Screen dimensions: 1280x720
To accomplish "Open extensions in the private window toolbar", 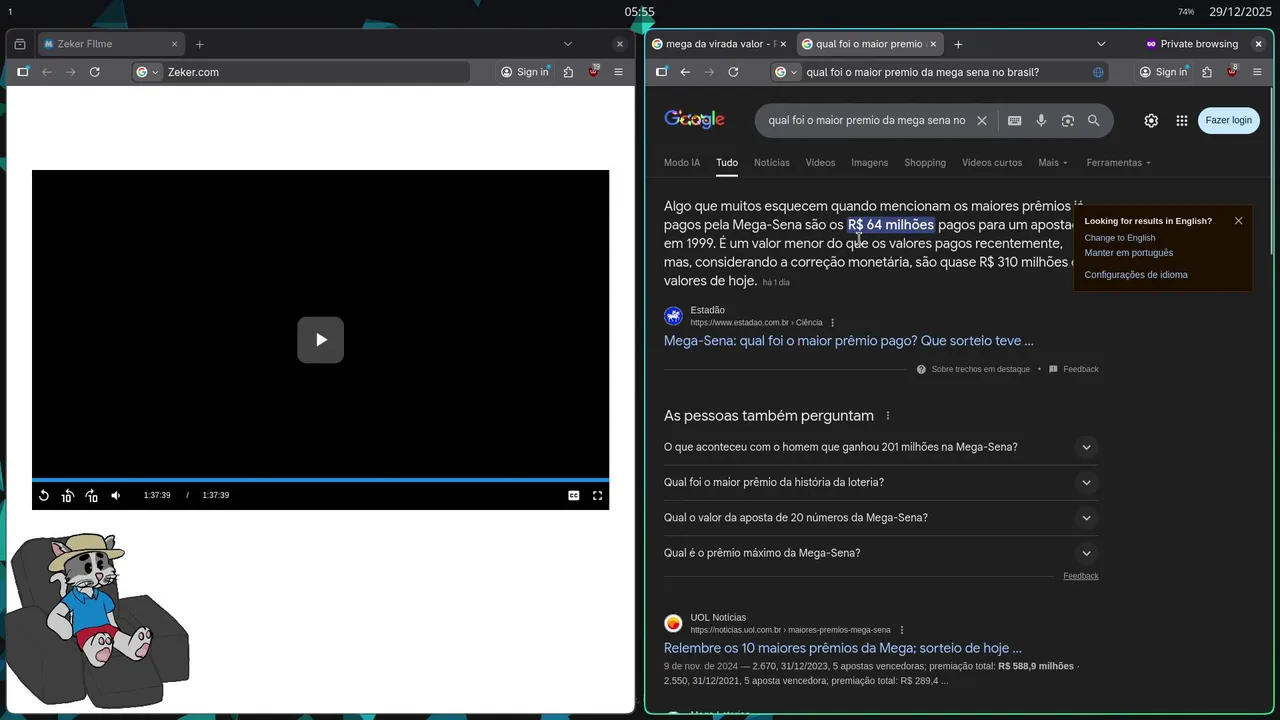I will point(1207,72).
